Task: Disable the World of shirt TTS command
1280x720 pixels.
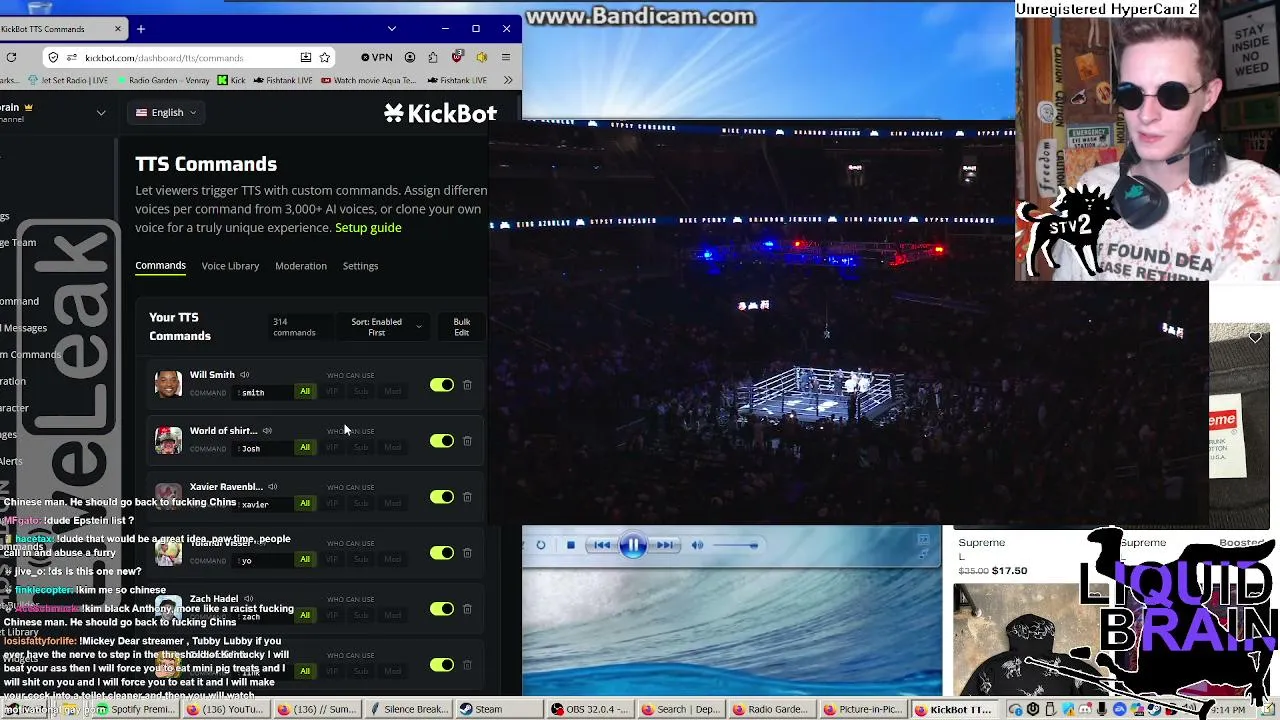Action: coord(442,441)
